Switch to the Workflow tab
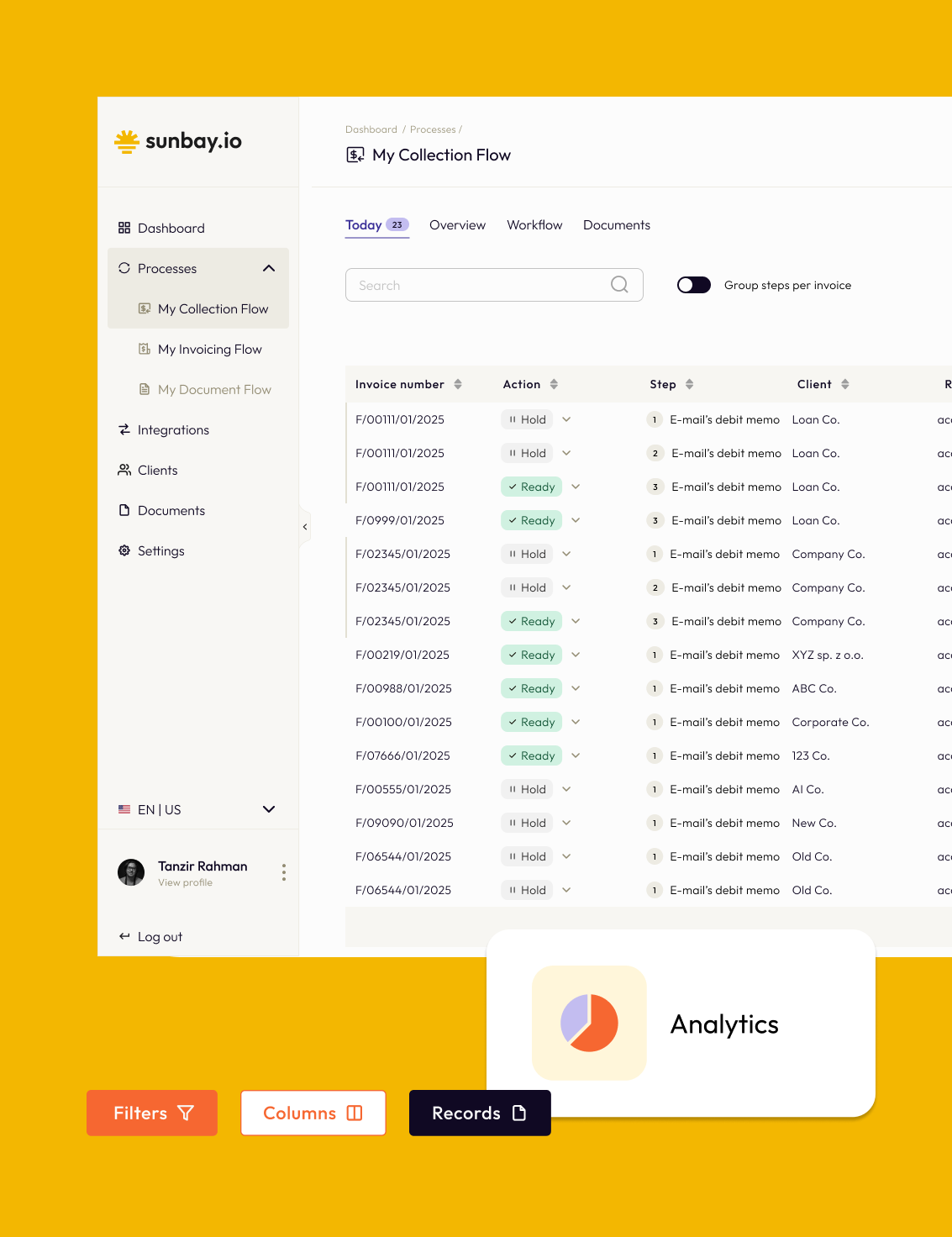This screenshot has width=952, height=1237. [534, 225]
